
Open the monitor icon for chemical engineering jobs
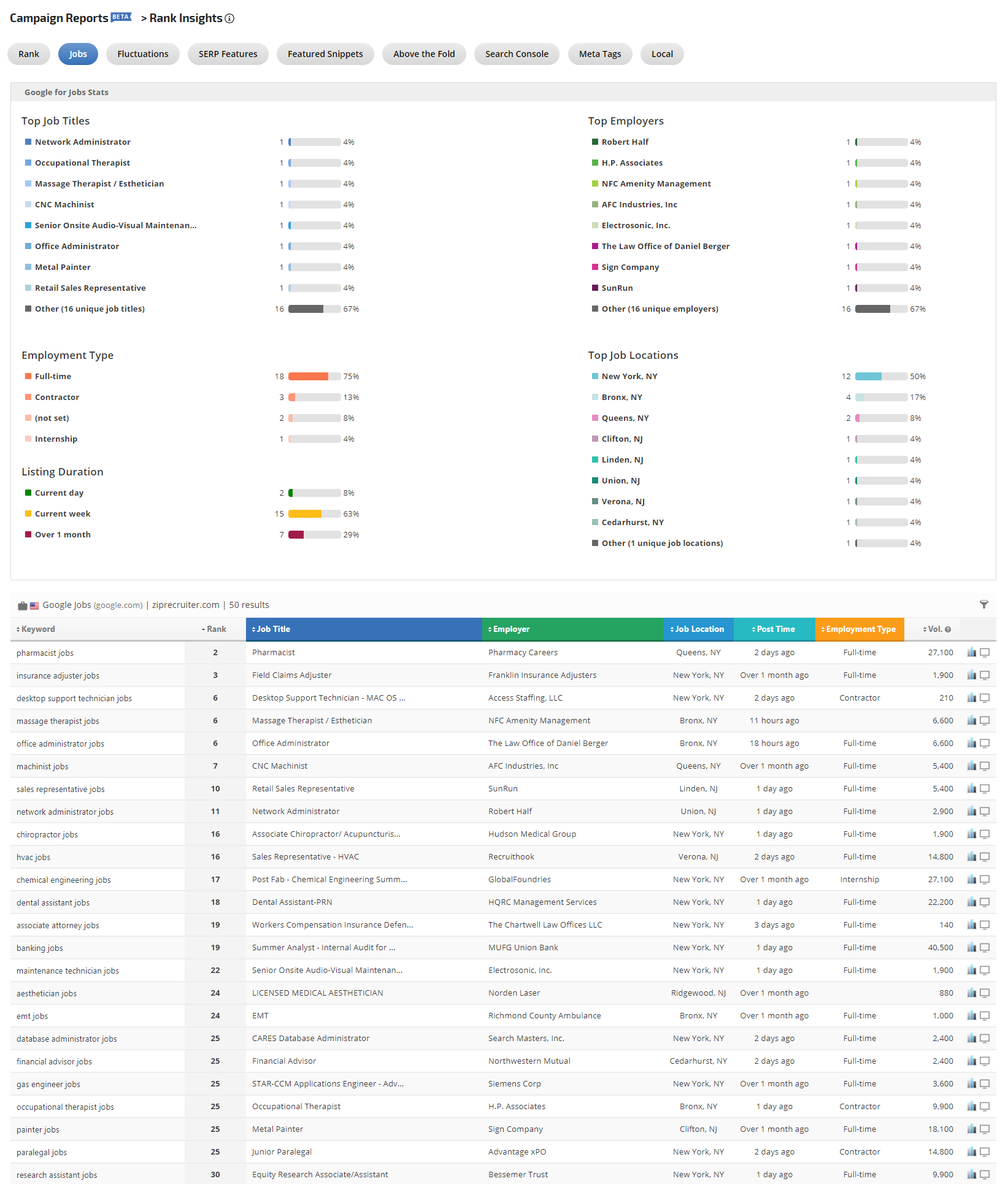tap(985, 879)
